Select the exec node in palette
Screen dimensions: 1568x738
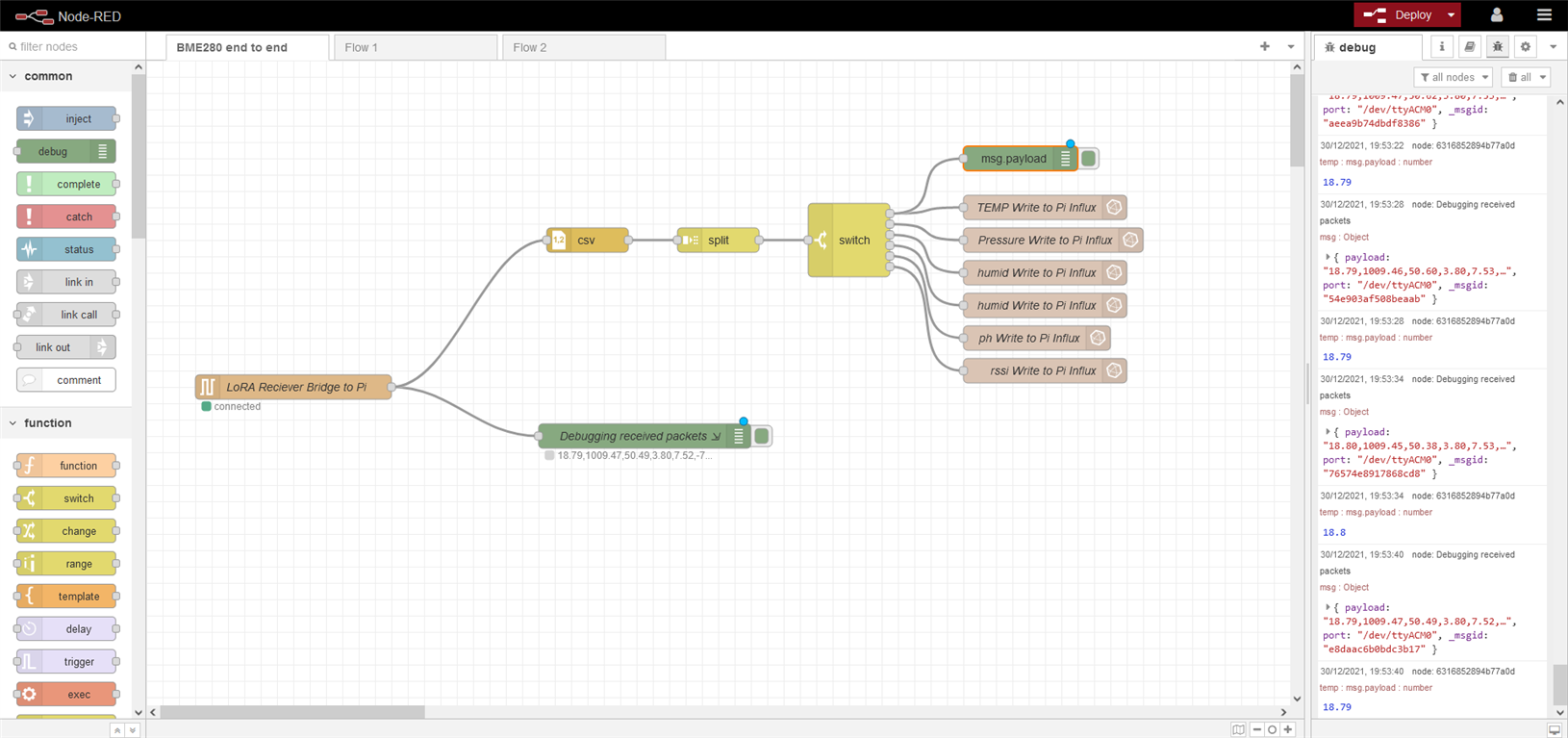(66, 695)
